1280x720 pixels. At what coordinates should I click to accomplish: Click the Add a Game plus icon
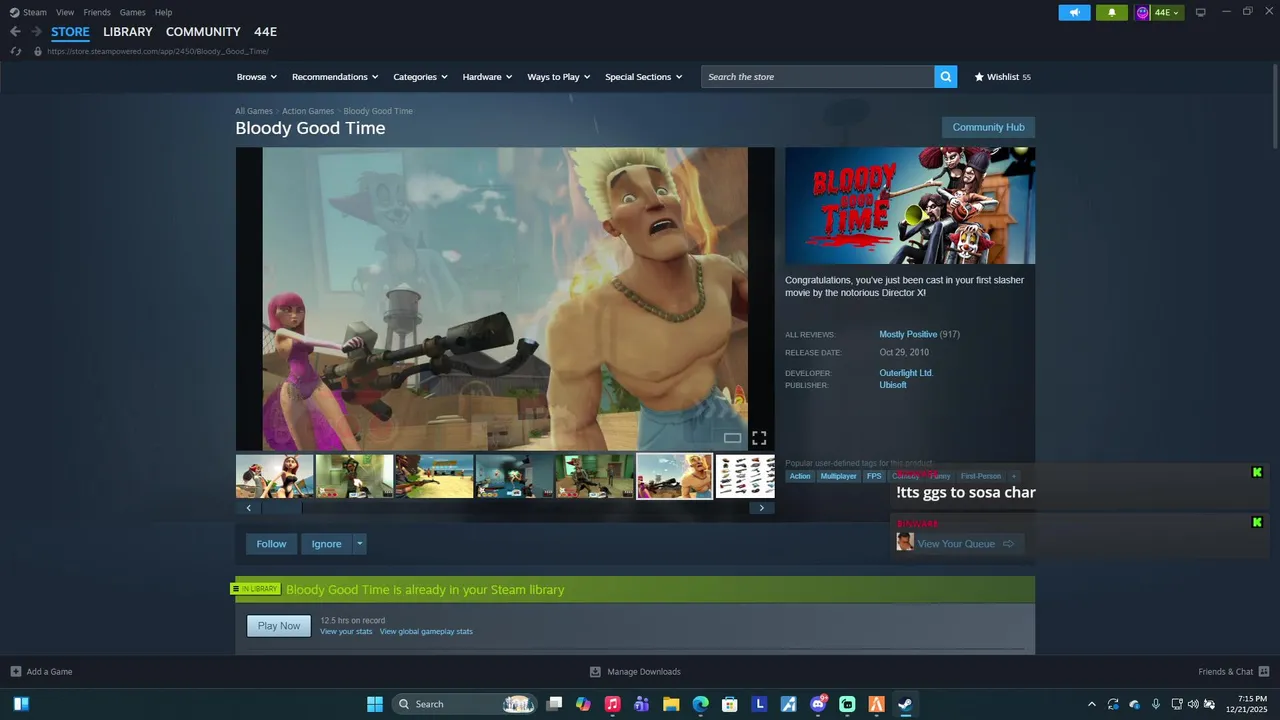click(16, 671)
